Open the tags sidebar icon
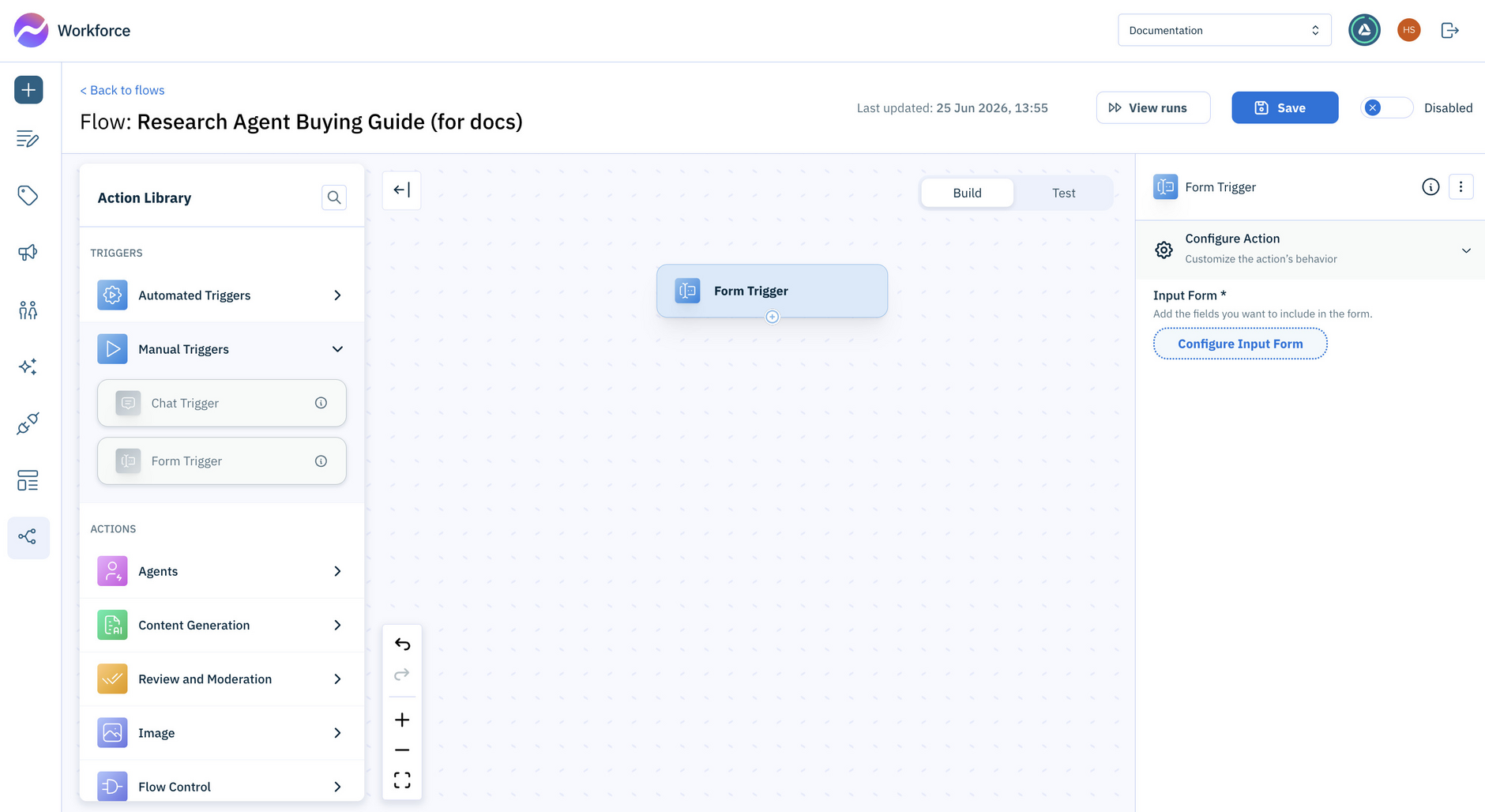 (x=28, y=195)
